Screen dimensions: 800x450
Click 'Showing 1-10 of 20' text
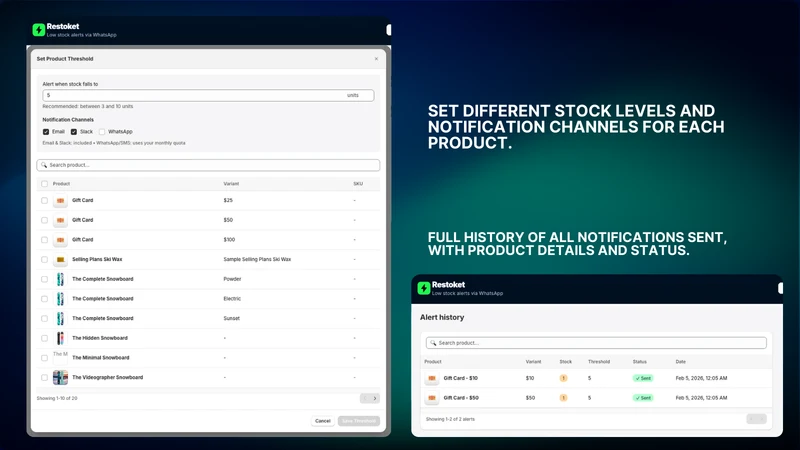click(x=57, y=398)
